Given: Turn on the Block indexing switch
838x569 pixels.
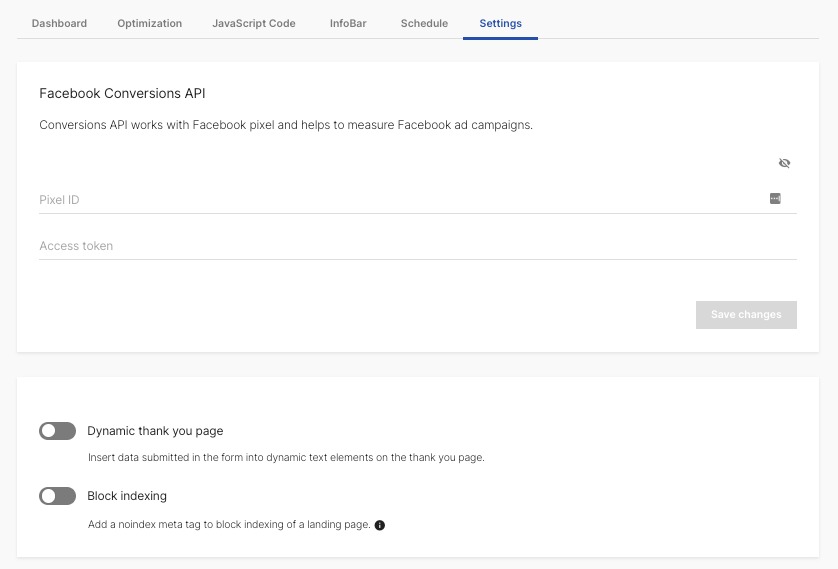Looking at the screenshot, I should [x=58, y=496].
